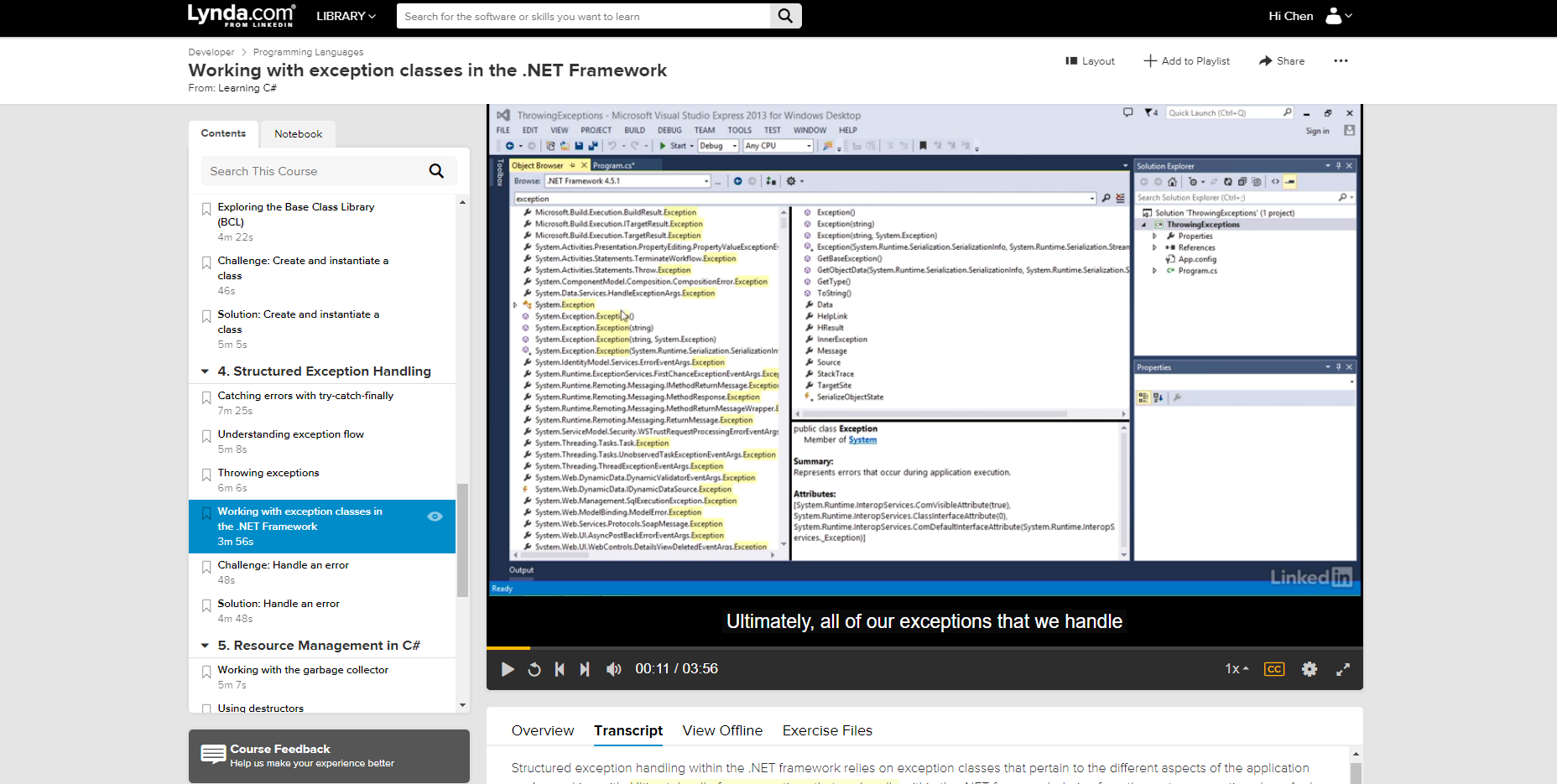The image size is (1557, 784).
Task: Toggle closed captions CC
Action: [x=1274, y=669]
